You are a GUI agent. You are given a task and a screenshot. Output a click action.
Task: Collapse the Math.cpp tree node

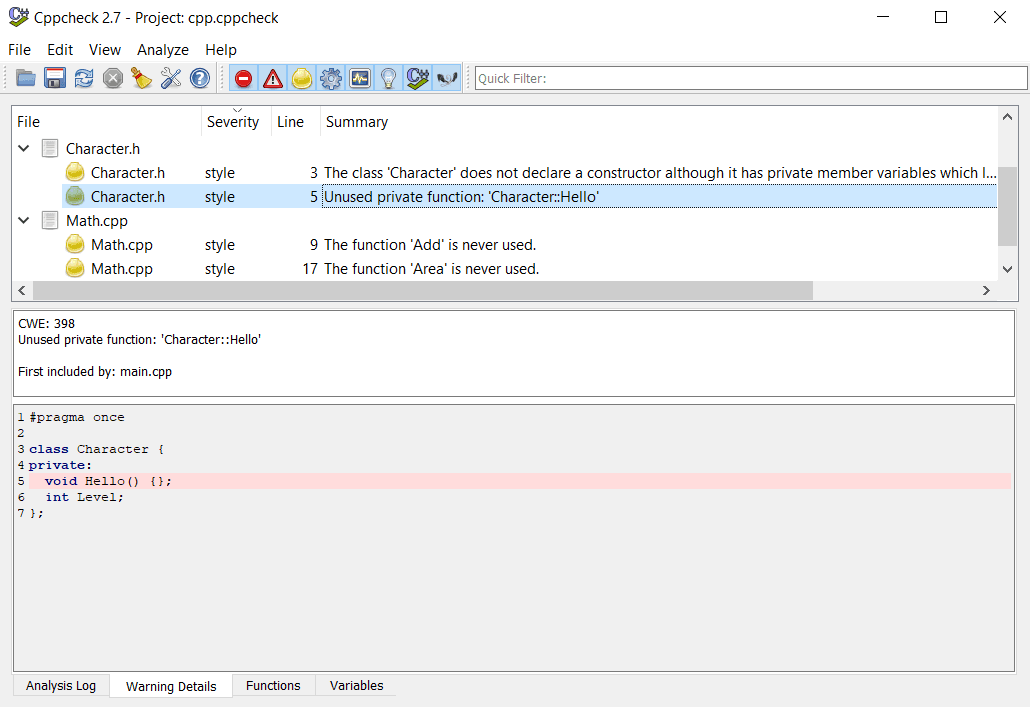point(24,221)
